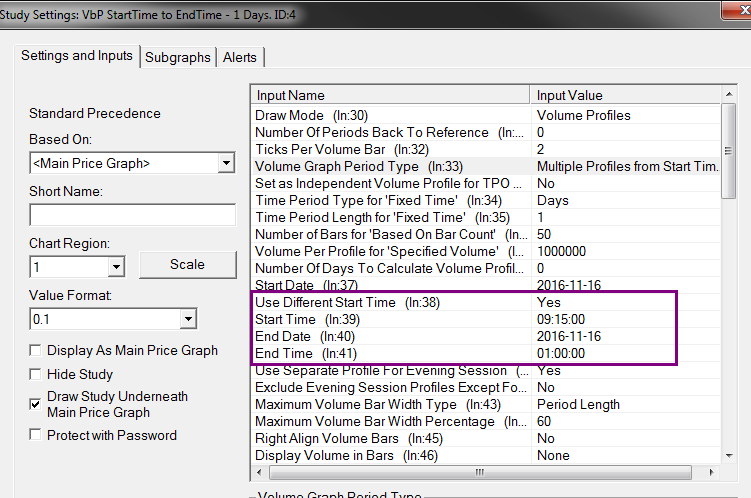Click the Volume Profiles value cell
Screen dimensions: 751x498
point(626,115)
